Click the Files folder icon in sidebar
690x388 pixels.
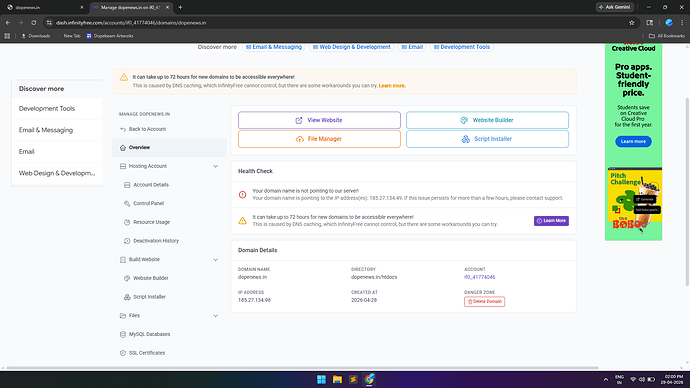(123, 315)
